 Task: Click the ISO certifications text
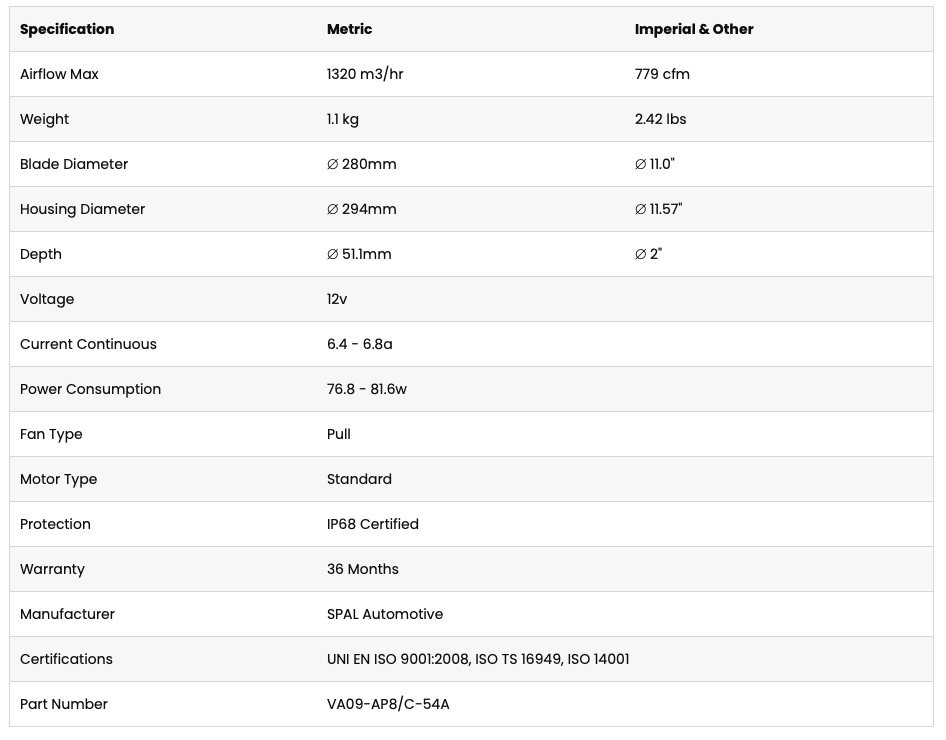click(478, 659)
